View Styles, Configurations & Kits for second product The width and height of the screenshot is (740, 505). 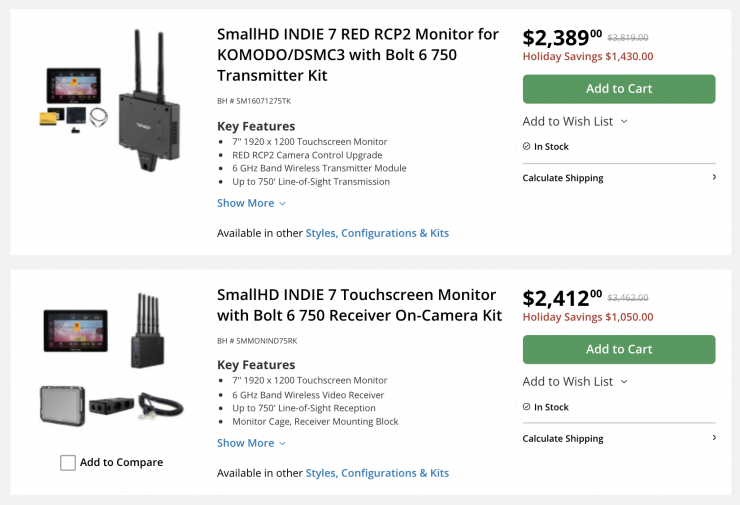click(x=377, y=473)
